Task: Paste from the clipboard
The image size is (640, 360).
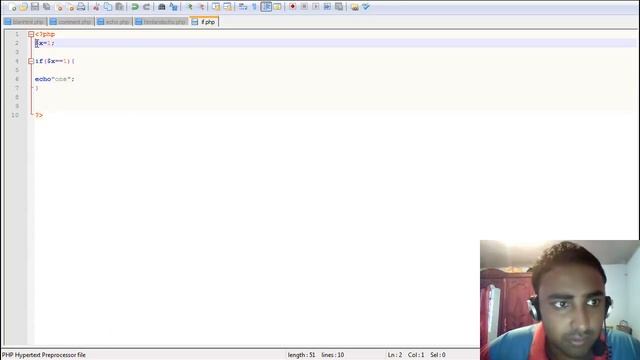Action: click(x=120, y=7)
